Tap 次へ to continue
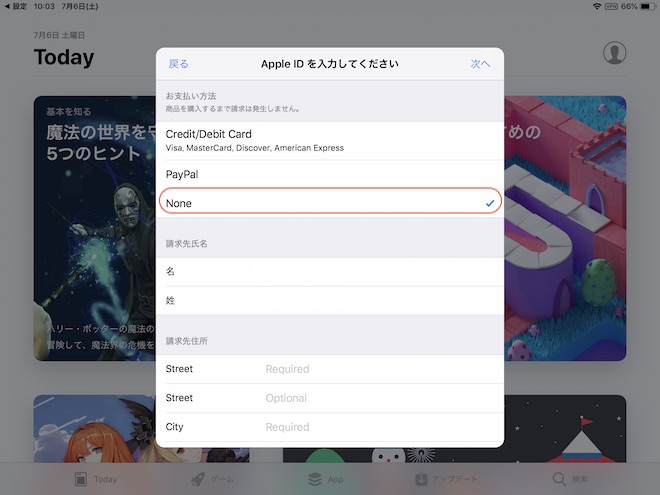This screenshot has width=660, height=495. tap(480, 64)
